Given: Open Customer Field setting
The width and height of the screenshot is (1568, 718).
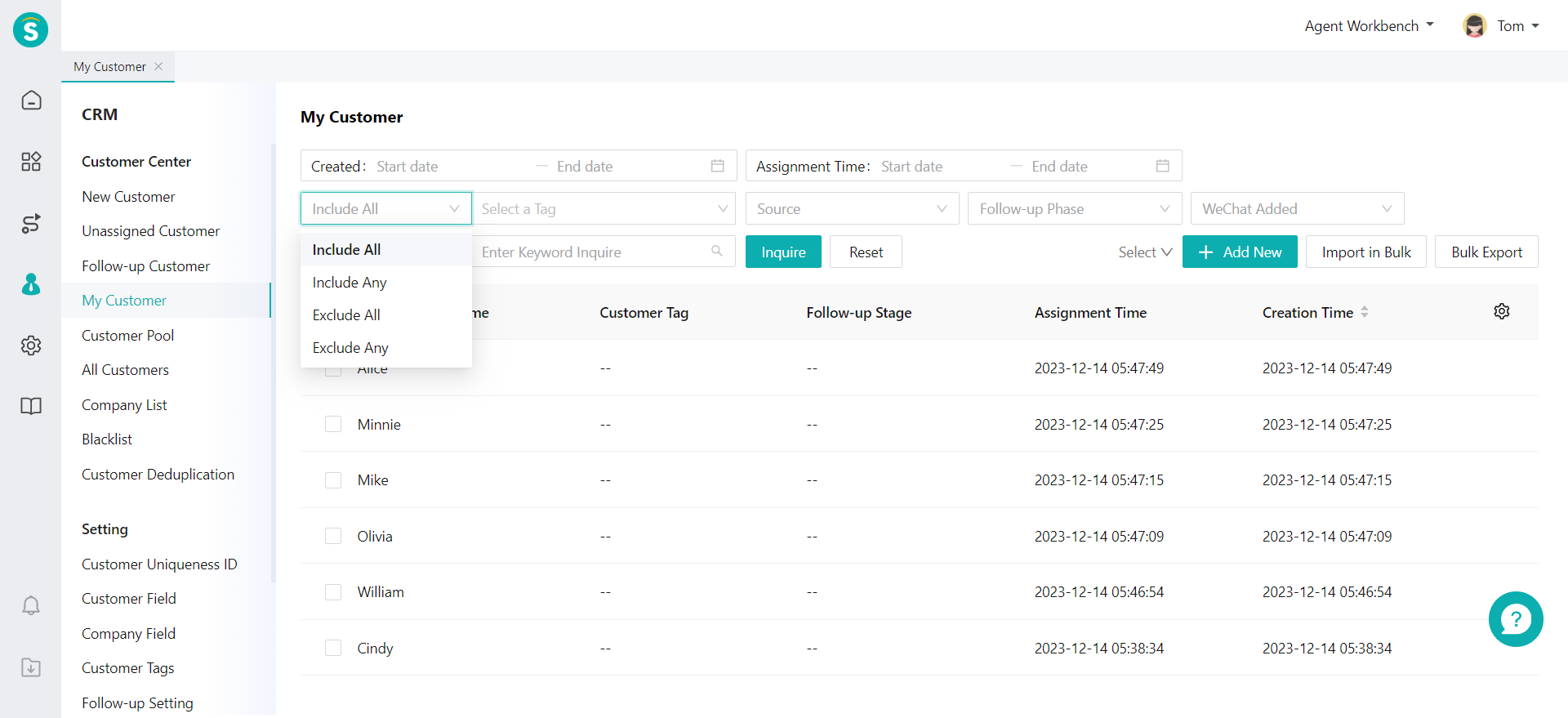Looking at the screenshot, I should [x=129, y=598].
